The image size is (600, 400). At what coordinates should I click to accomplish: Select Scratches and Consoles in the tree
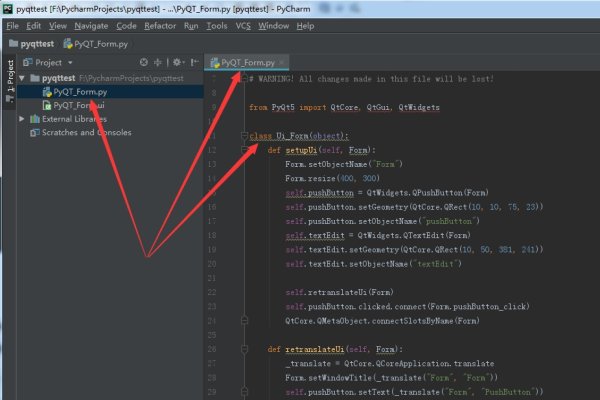[x=110, y=132]
